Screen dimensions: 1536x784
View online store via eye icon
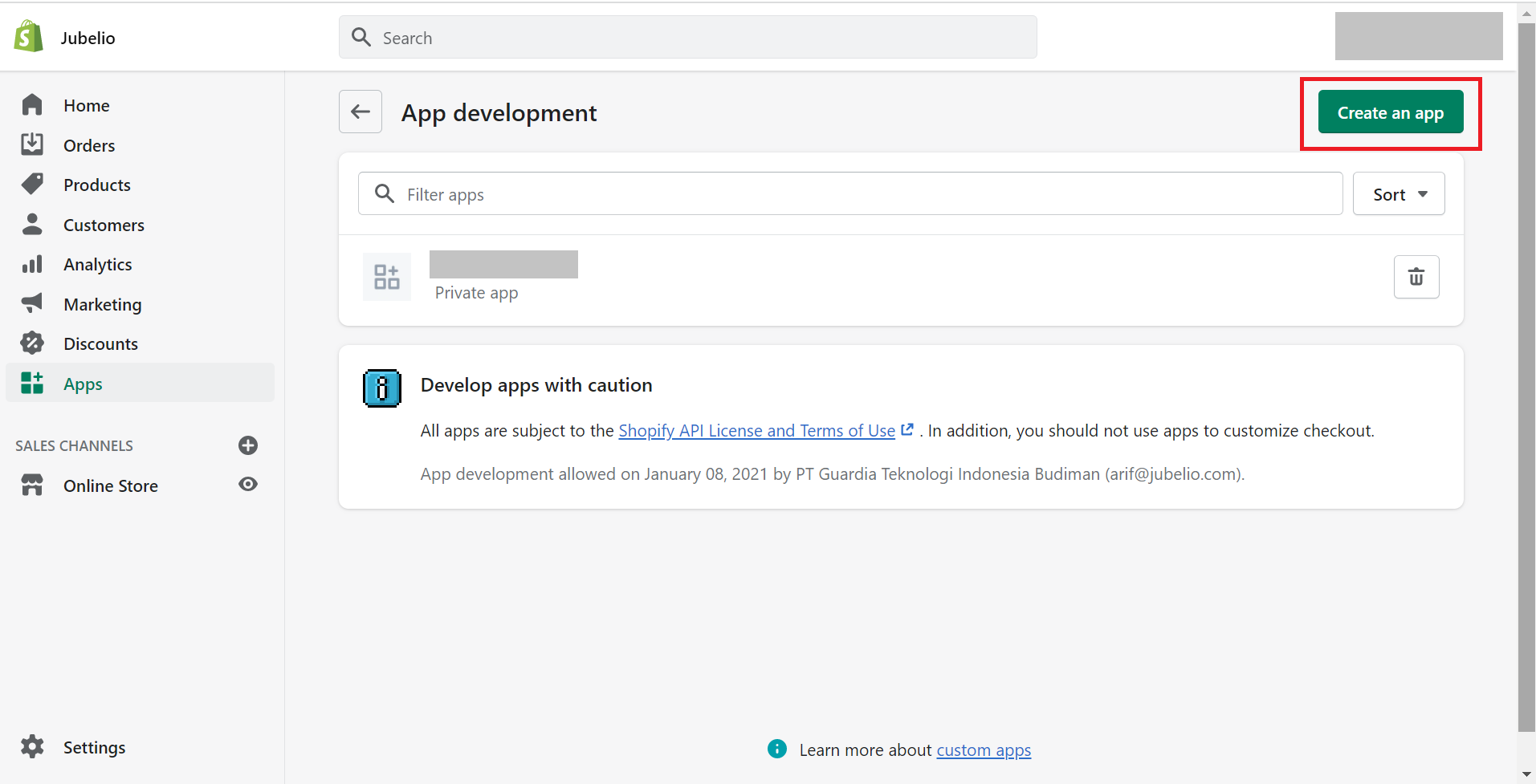coord(248,484)
